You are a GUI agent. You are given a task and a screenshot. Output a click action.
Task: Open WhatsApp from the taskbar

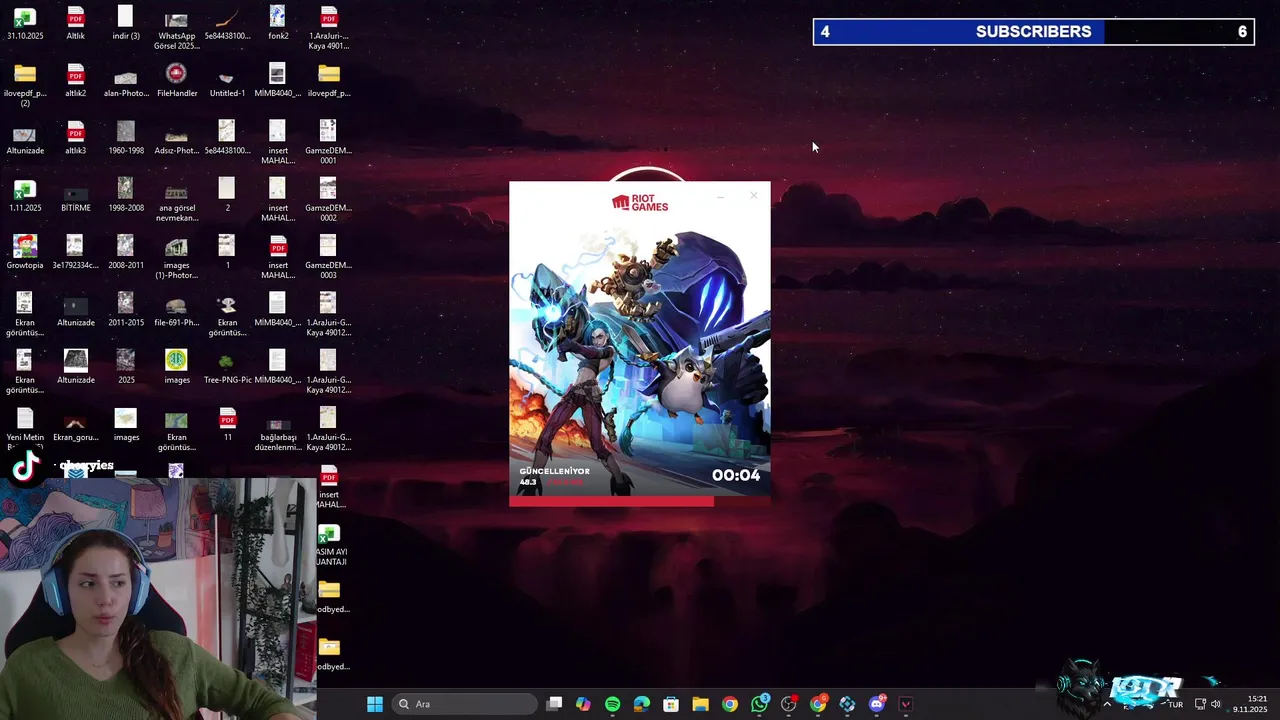(x=759, y=704)
